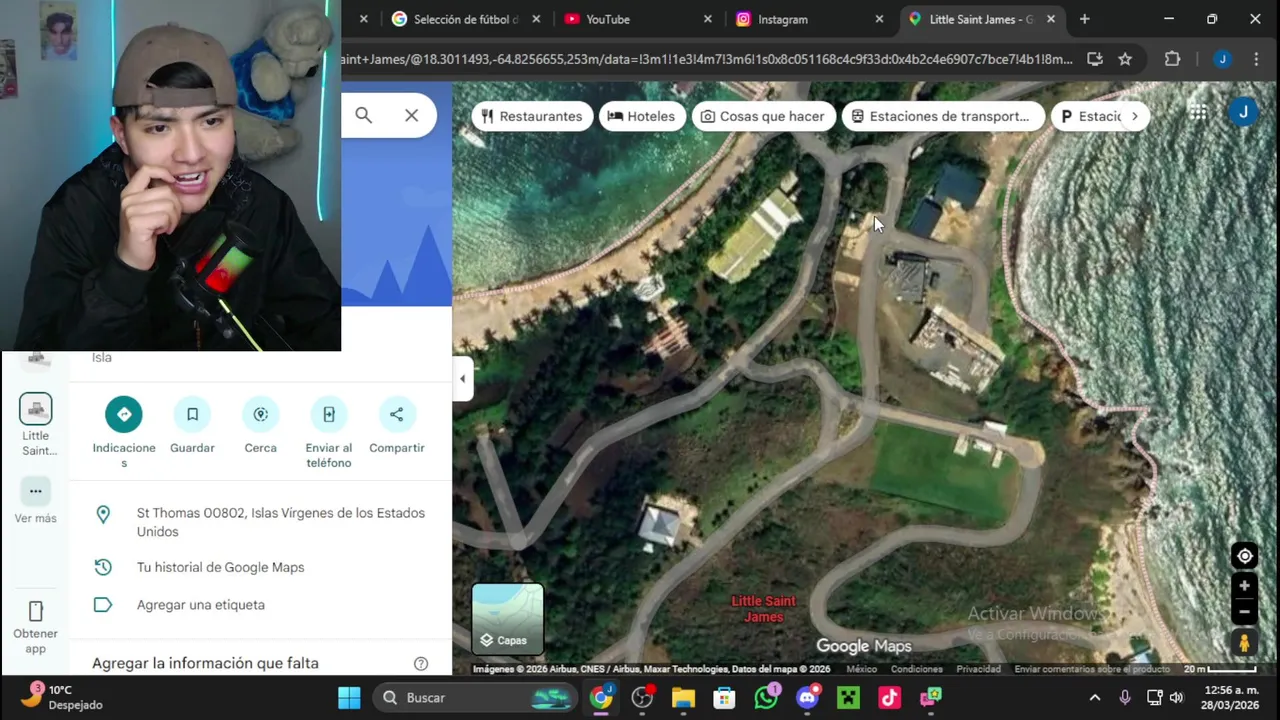Screen dimensions: 1280x720
Task: Click the Maps search magnifier icon
Action: (x=364, y=116)
